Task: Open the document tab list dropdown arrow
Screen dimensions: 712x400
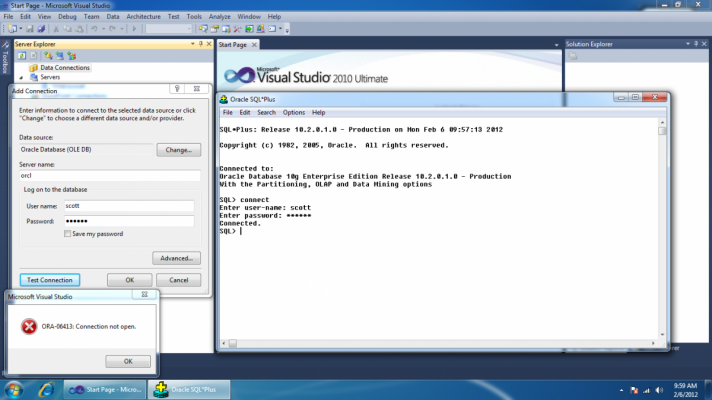Action: click(556, 45)
